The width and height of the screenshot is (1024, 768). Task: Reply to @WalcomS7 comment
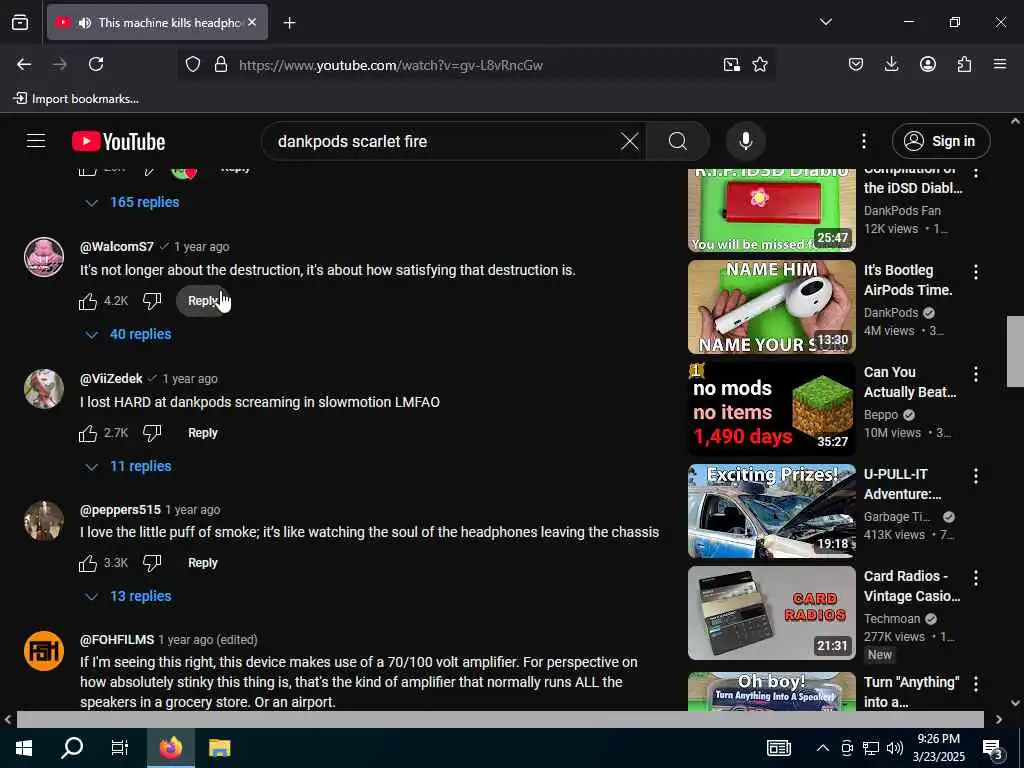click(x=202, y=301)
